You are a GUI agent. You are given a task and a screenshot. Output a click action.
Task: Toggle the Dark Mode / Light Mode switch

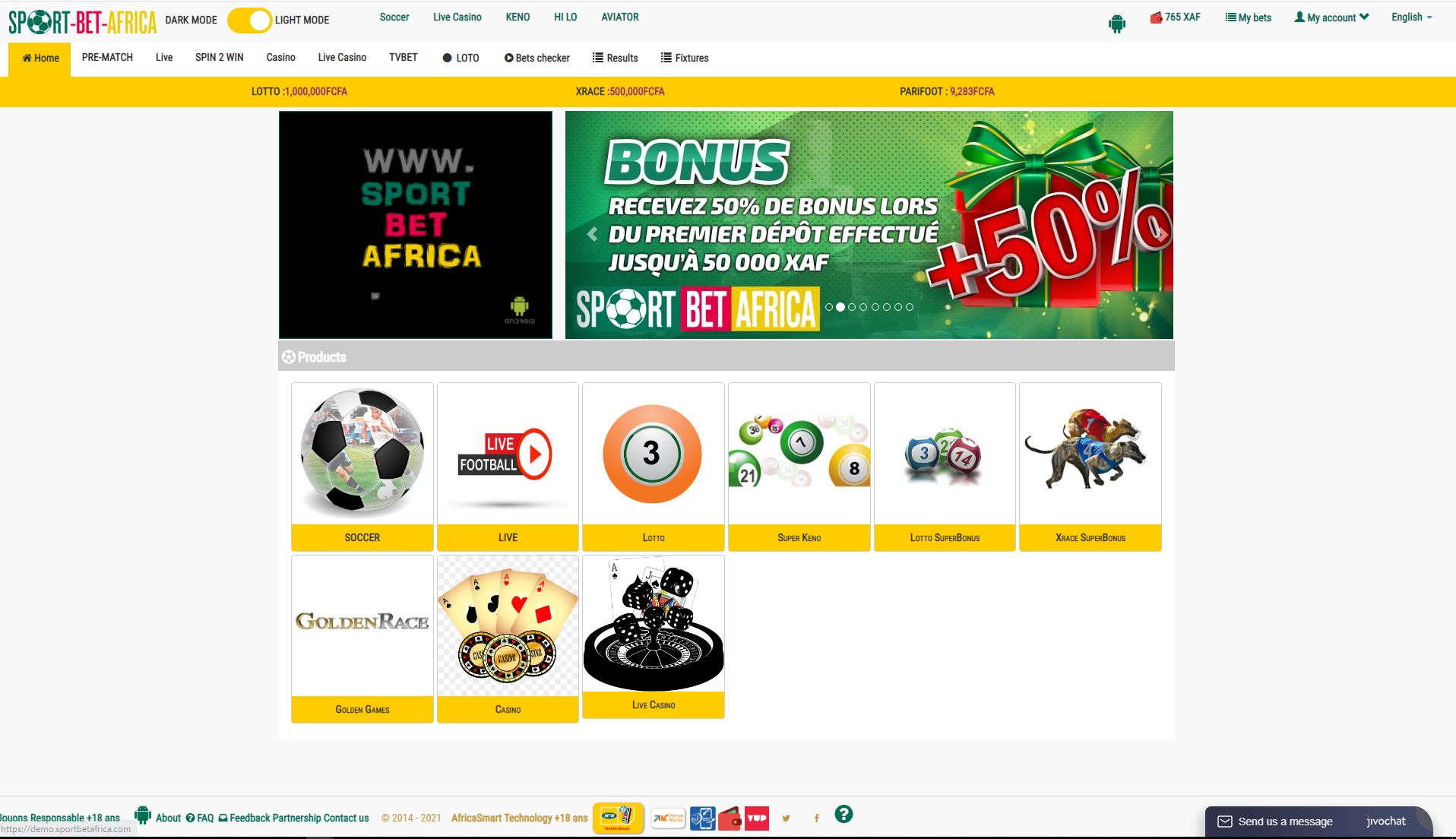(x=249, y=21)
